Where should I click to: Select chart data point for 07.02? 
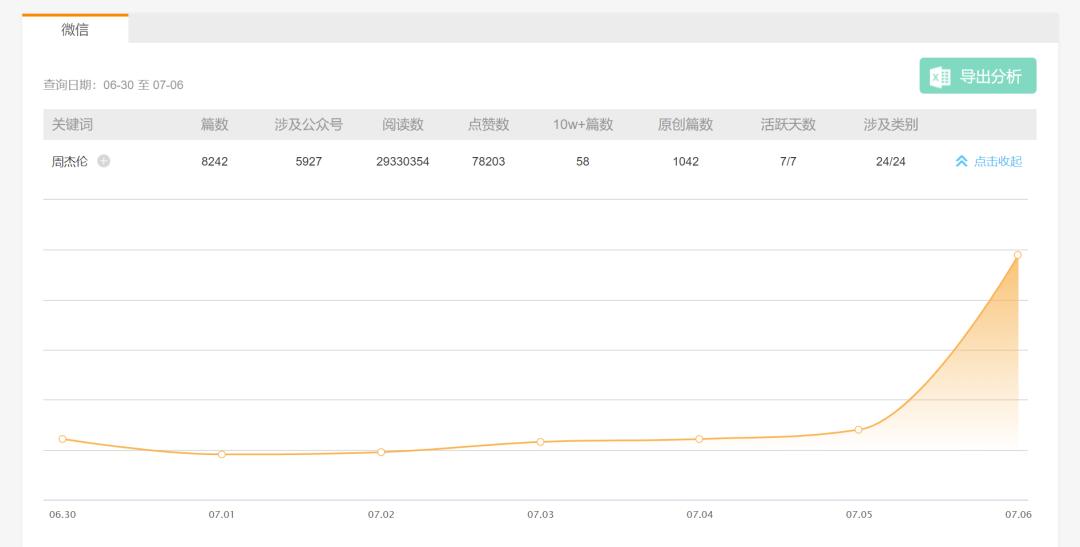pyautogui.click(x=381, y=452)
